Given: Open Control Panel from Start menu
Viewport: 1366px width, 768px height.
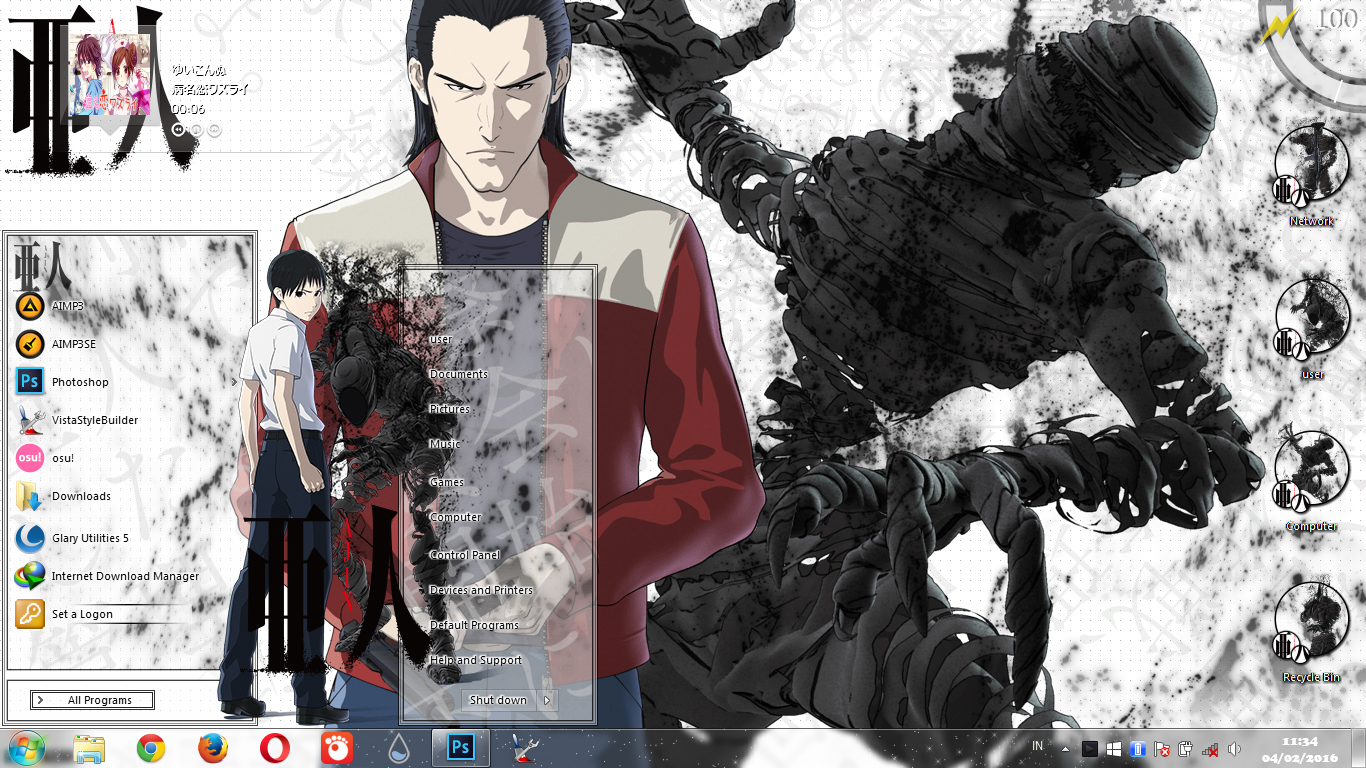Looking at the screenshot, I should 464,555.
